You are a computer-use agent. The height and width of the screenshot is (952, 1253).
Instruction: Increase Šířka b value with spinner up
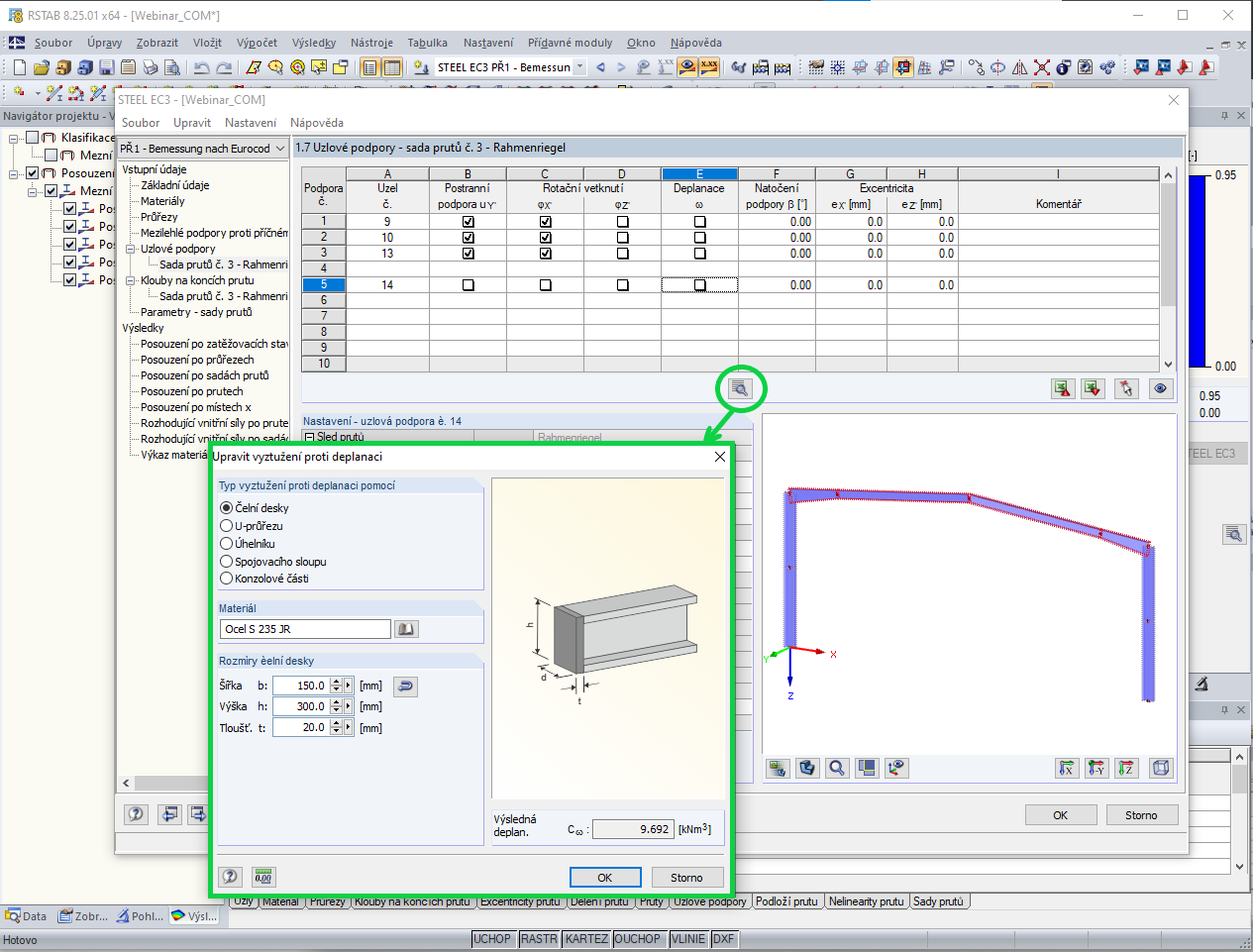click(x=336, y=682)
